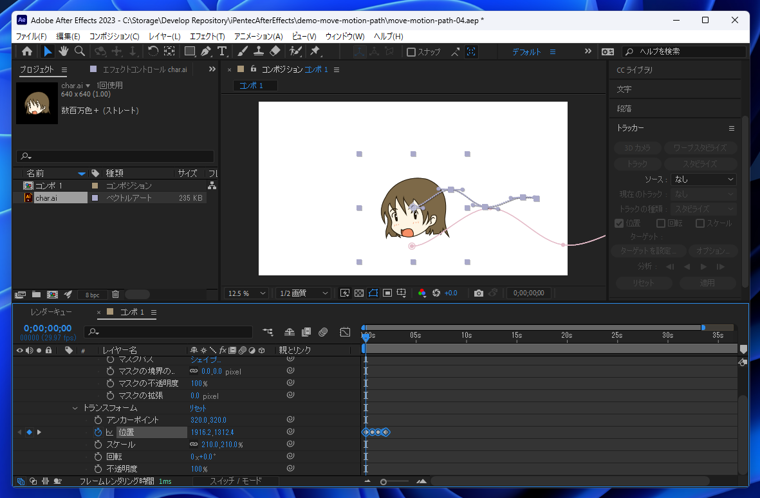Viewport: 760px width, 498px height.
Task: Select the Eraser tool
Action: click(275, 51)
